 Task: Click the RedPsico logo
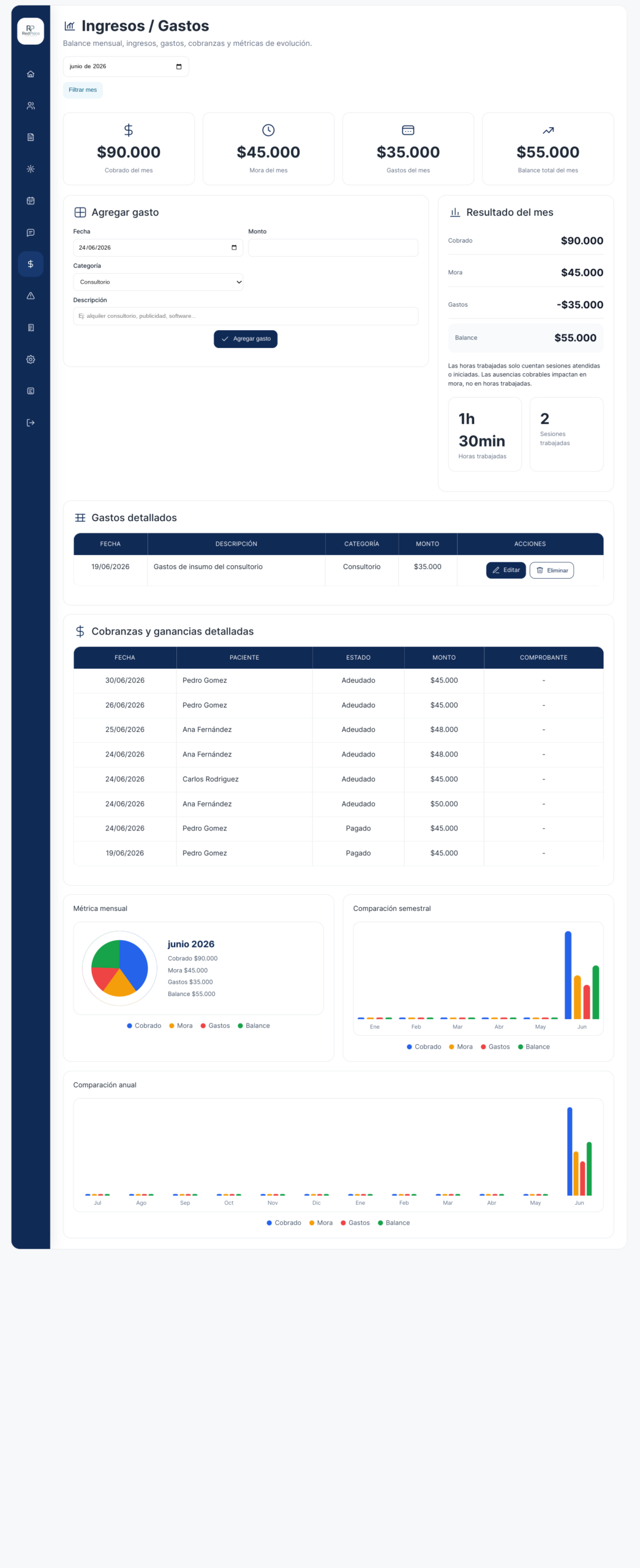point(31,31)
